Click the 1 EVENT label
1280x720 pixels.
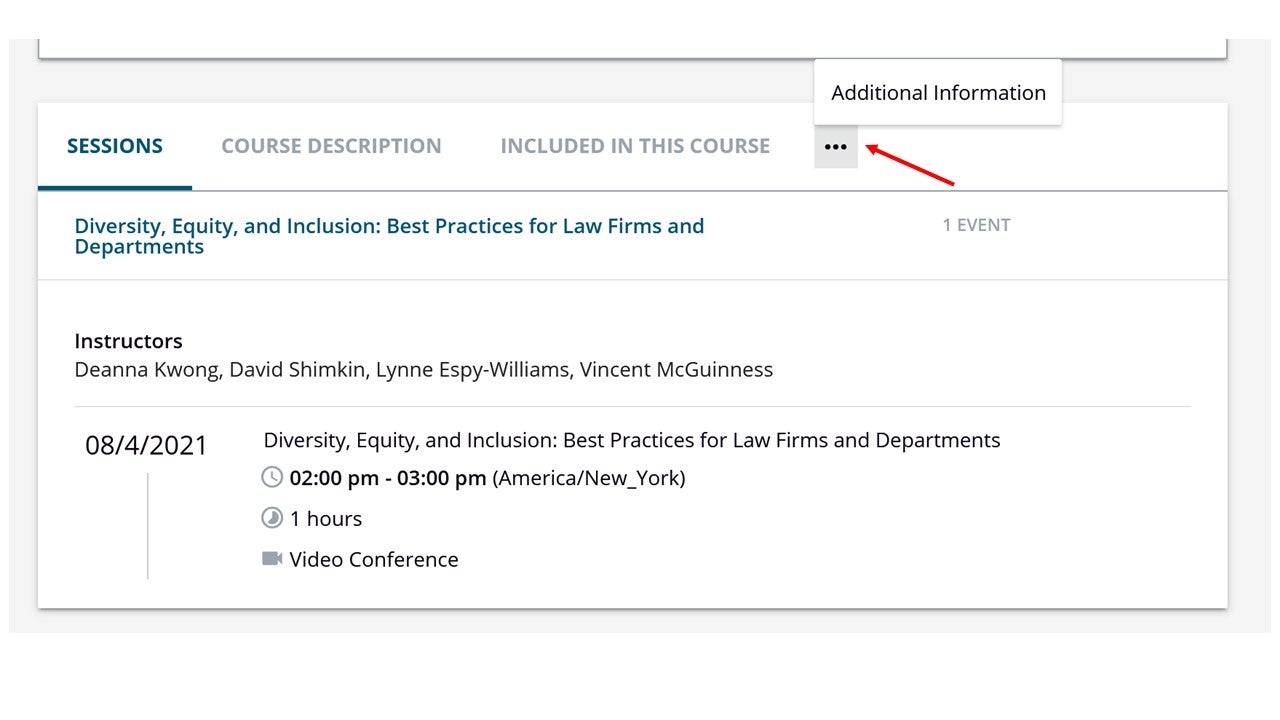976,225
